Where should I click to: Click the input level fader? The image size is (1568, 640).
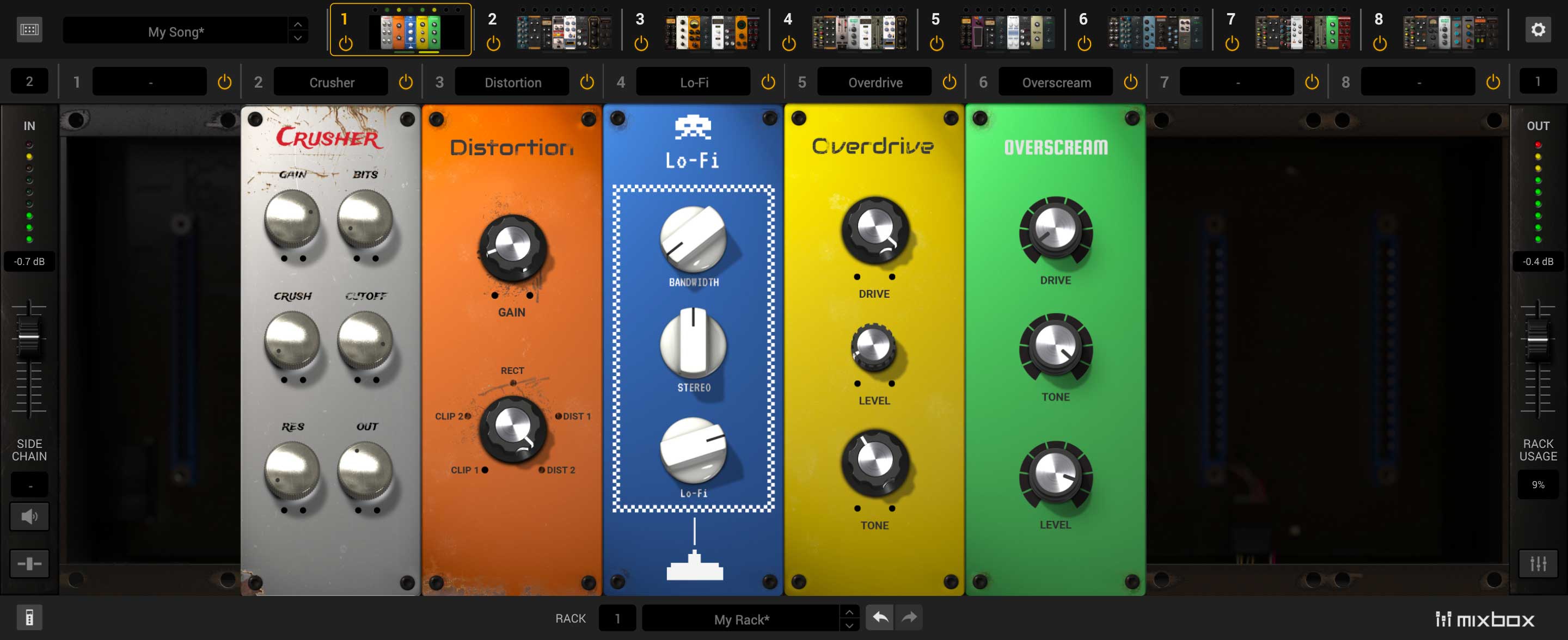29,336
